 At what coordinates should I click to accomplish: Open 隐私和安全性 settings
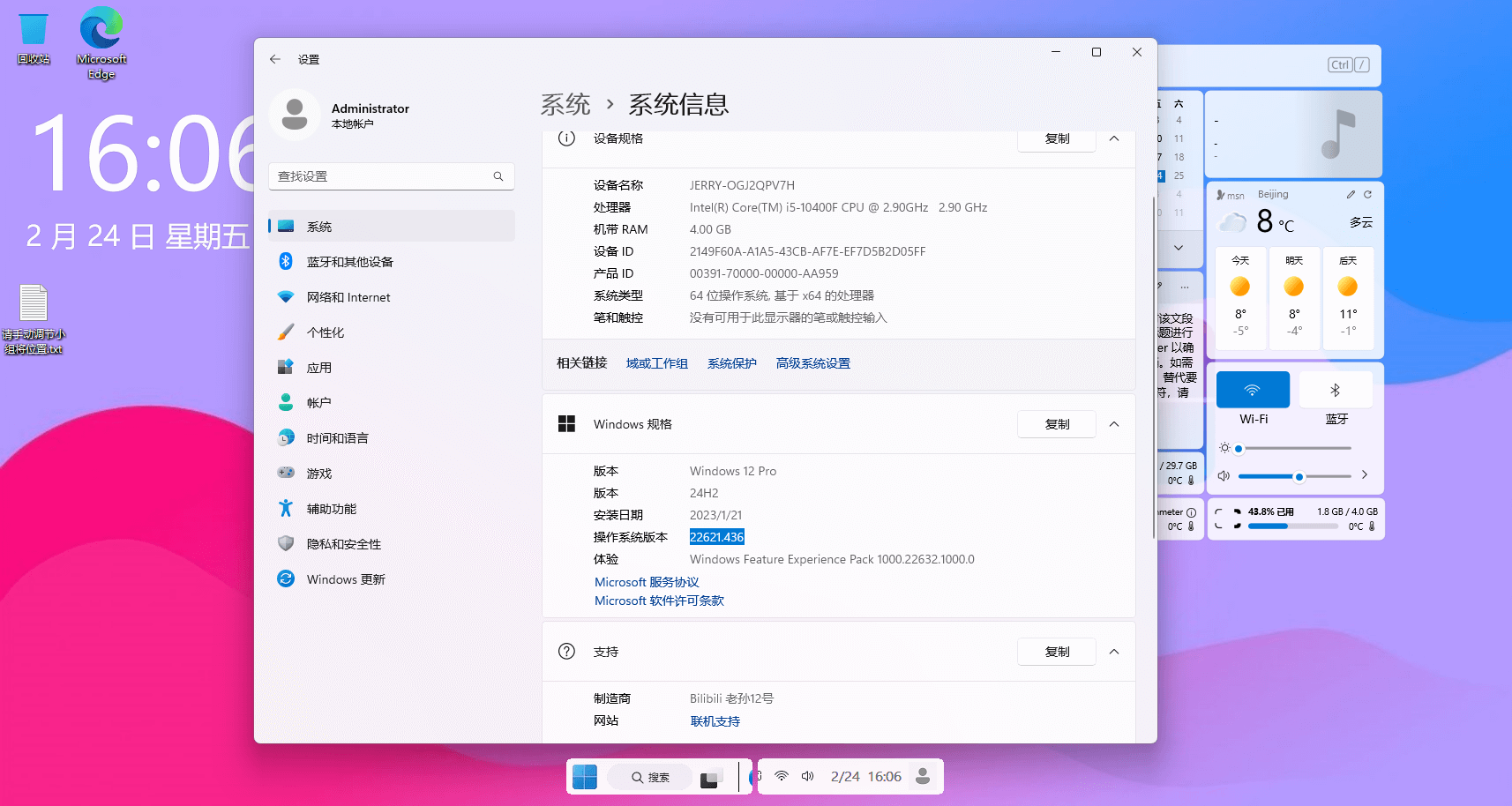click(343, 544)
